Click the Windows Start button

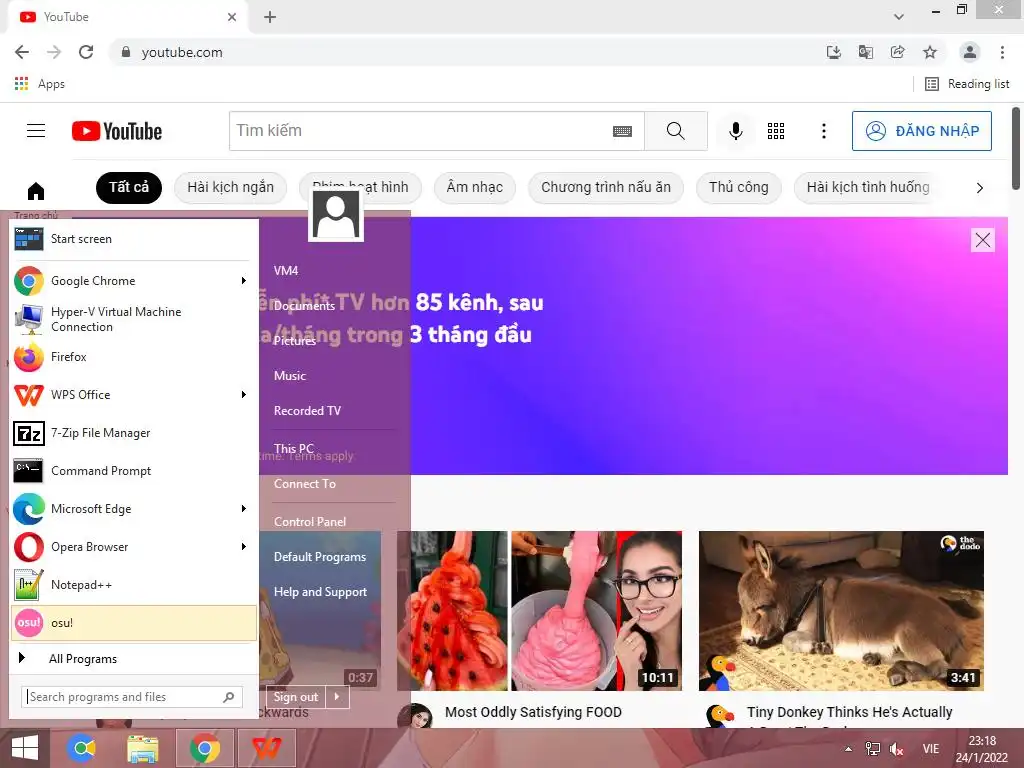[x=25, y=748]
